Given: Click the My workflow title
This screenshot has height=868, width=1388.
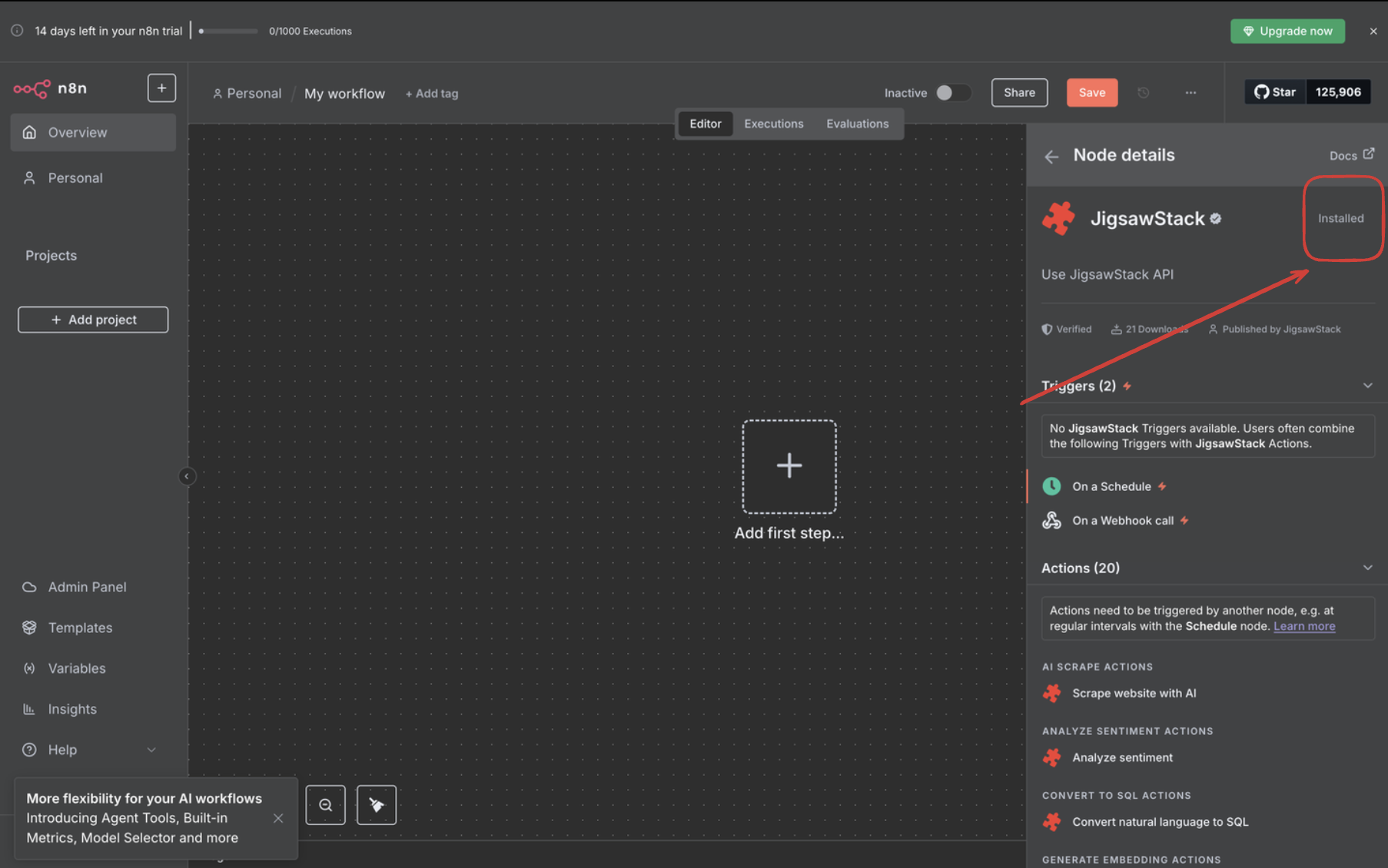Looking at the screenshot, I should [344, 93].
